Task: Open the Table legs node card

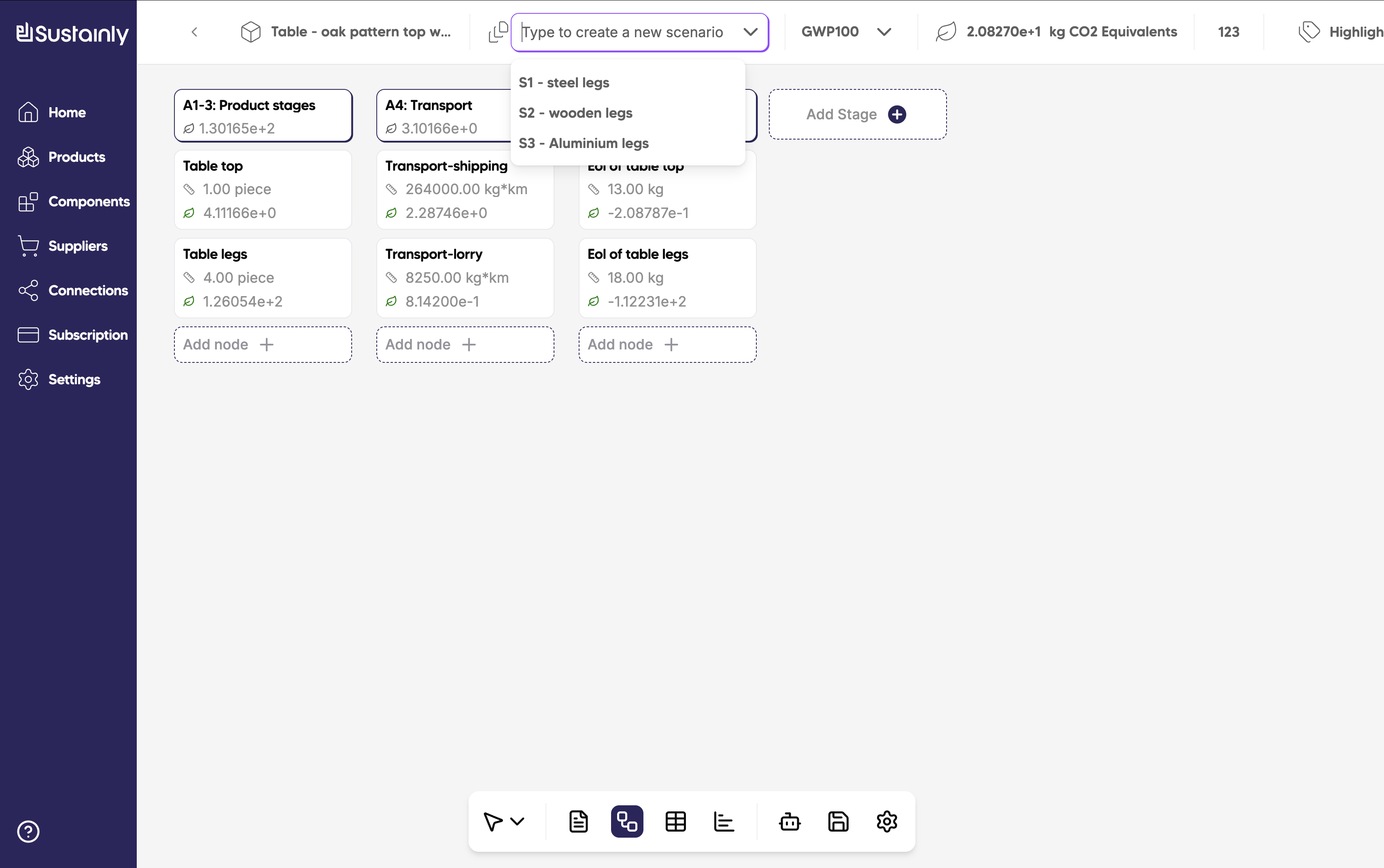Action: [x=263, y=278]
